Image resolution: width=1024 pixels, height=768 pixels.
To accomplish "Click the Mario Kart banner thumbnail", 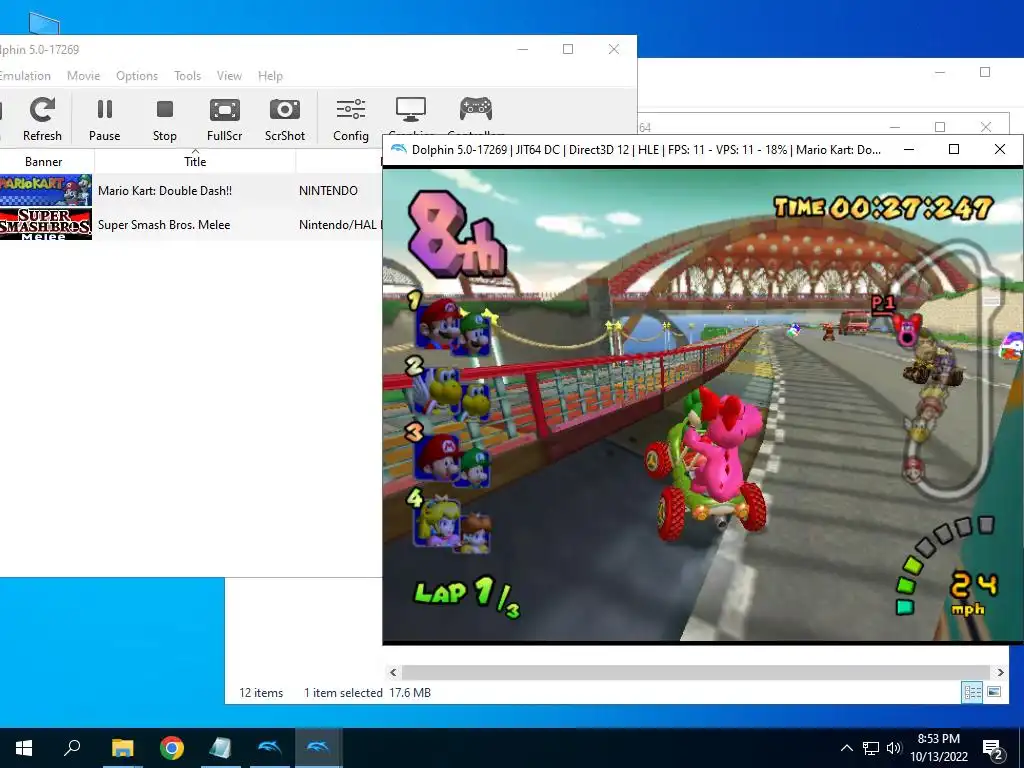I will tap(46, 190).
